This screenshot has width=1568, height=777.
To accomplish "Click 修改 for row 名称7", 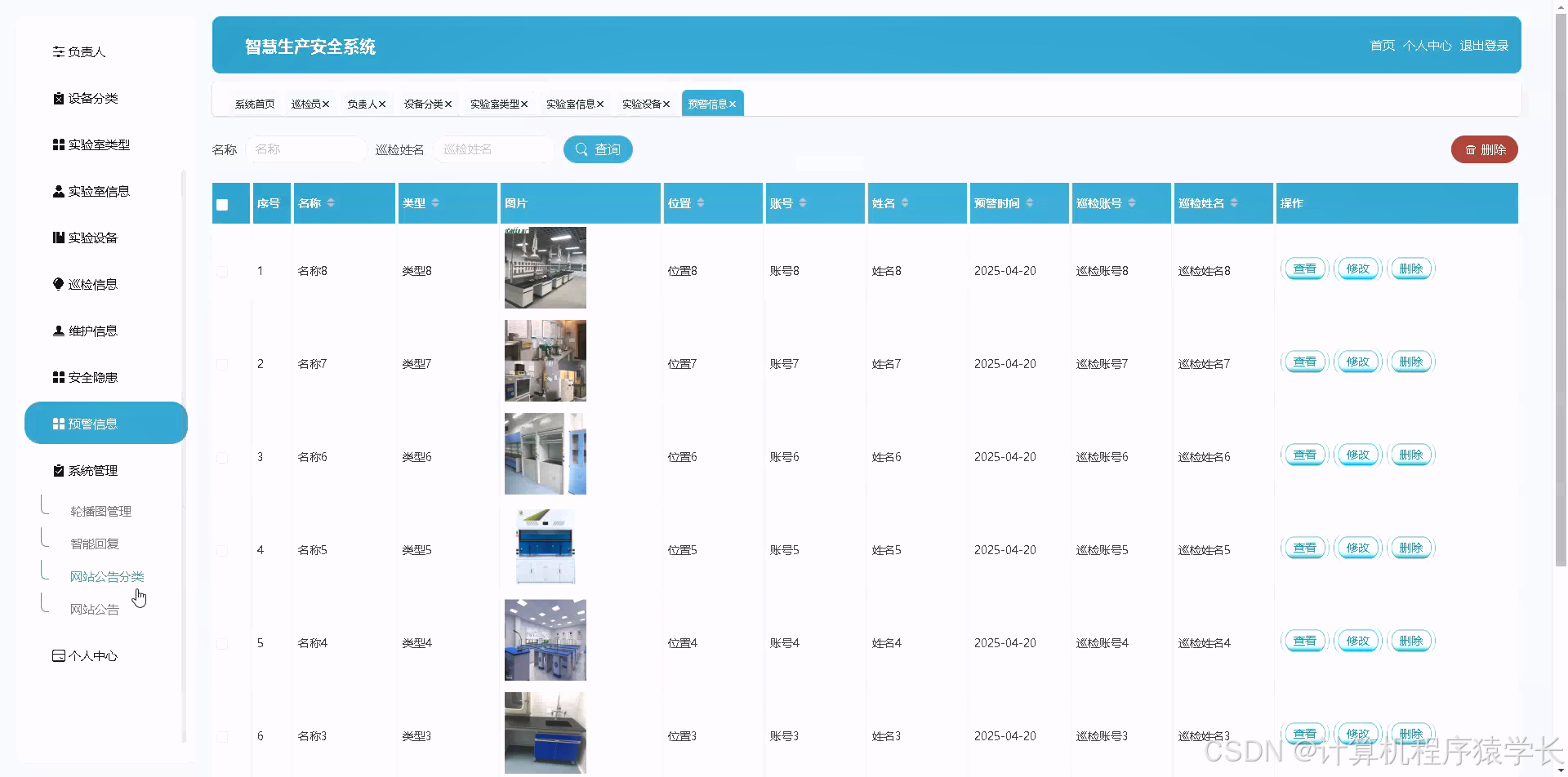I will pyautogui.click(x=1358, y=362).
